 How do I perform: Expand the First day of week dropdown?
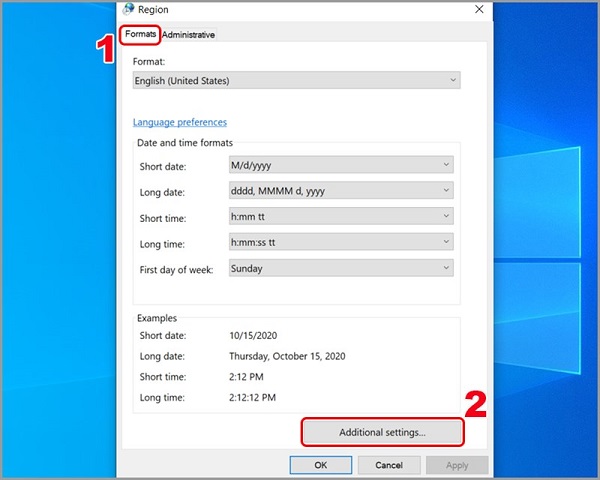coord(341,268)
